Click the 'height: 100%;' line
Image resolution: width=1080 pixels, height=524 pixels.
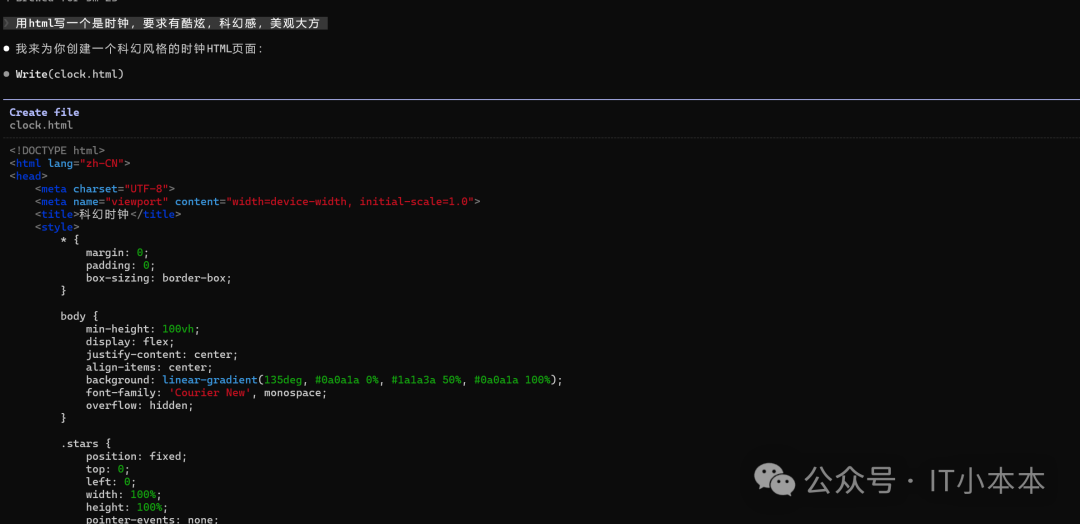click(x=127, y=507)
